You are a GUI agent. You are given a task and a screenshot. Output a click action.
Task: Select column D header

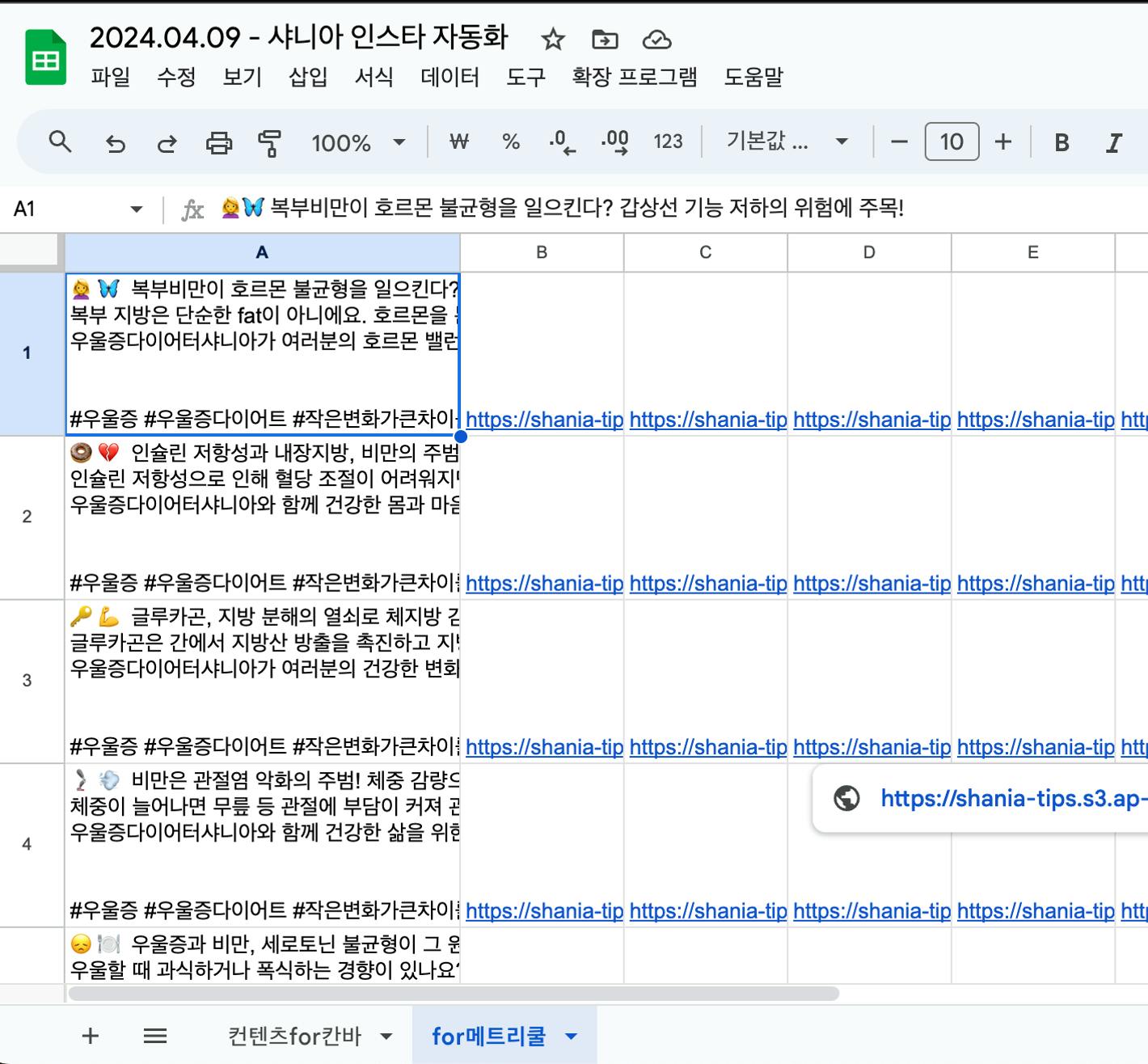point(869,252)
